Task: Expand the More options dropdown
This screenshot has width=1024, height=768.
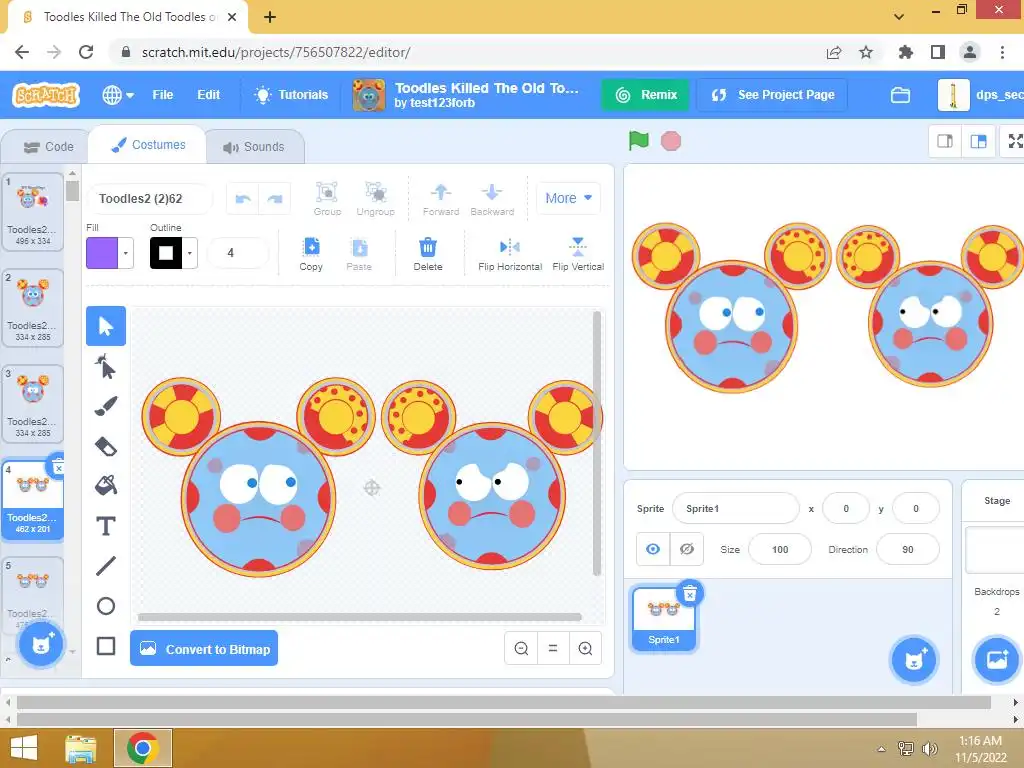Action: click(x=568, y=198)
